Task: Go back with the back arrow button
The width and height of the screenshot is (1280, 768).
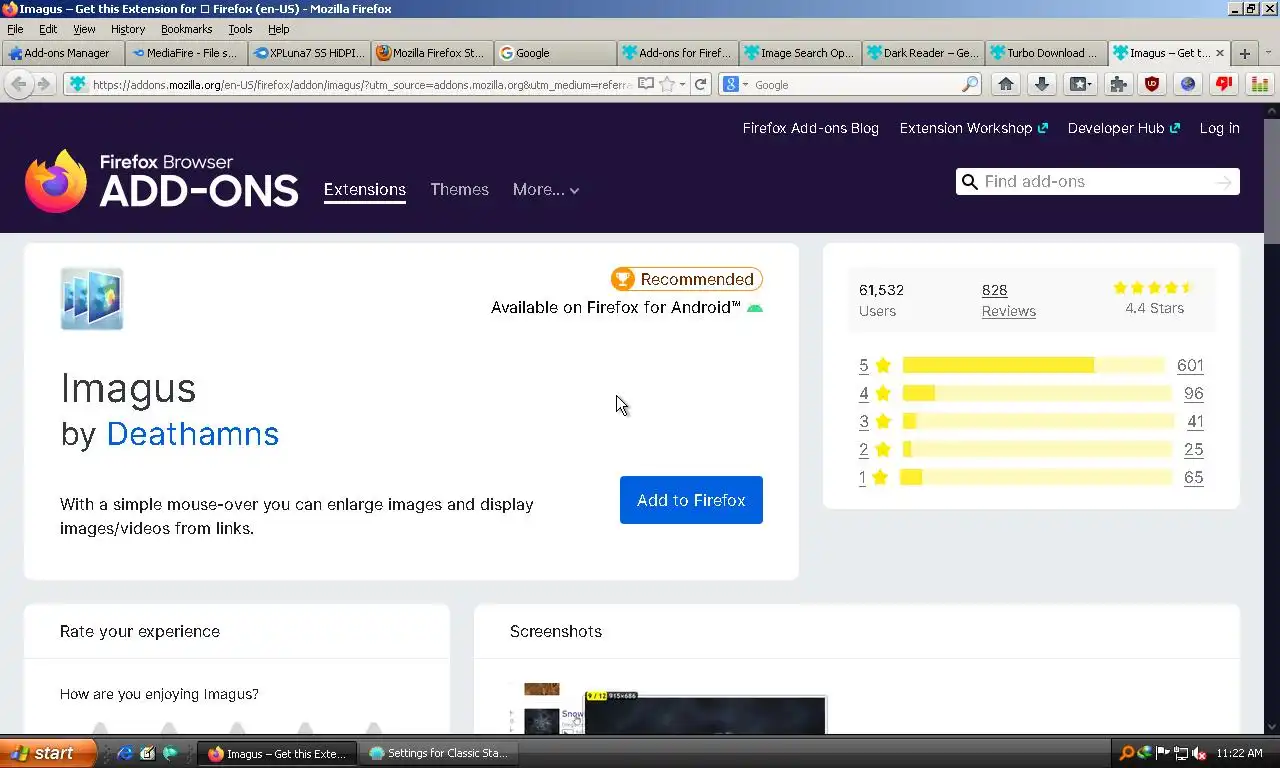Action: tap(18, 85)
